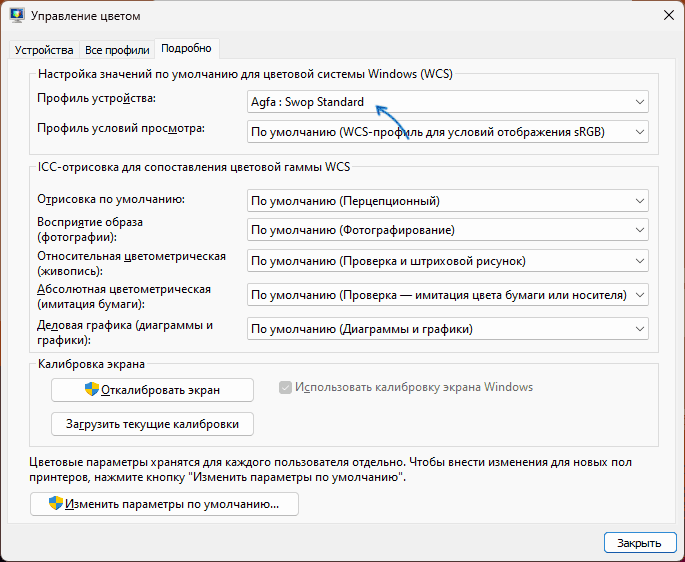
Task: Click the Деловая графика label text
Action: click(125, 332)
